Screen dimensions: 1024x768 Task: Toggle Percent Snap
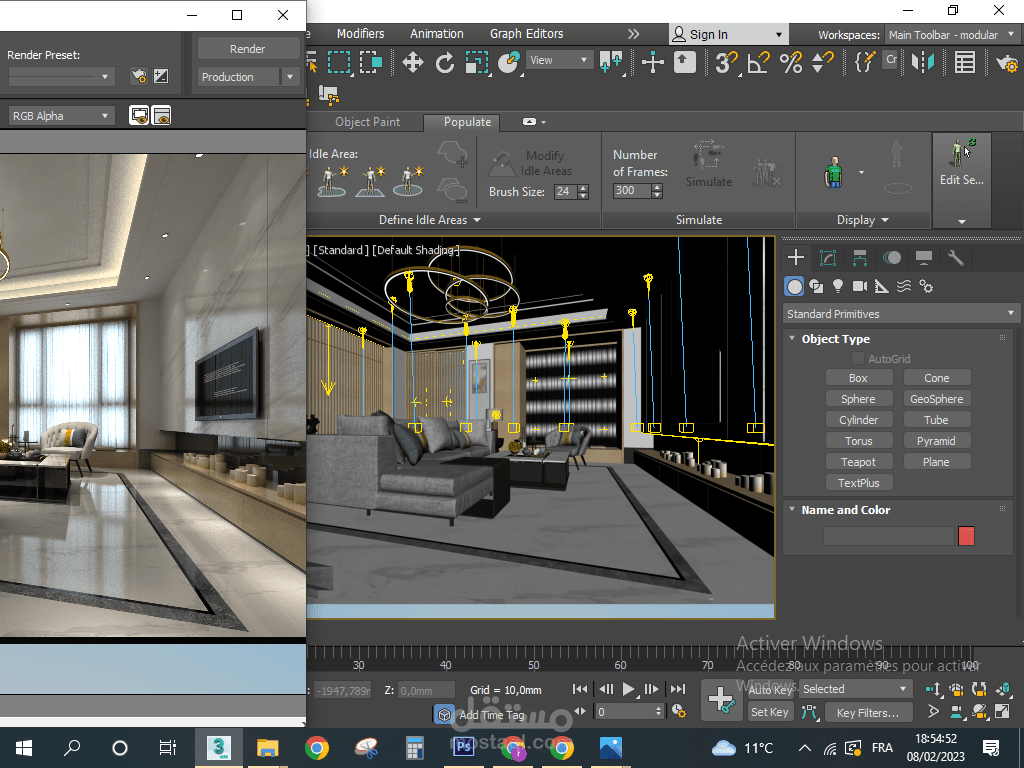coord(790,63)
